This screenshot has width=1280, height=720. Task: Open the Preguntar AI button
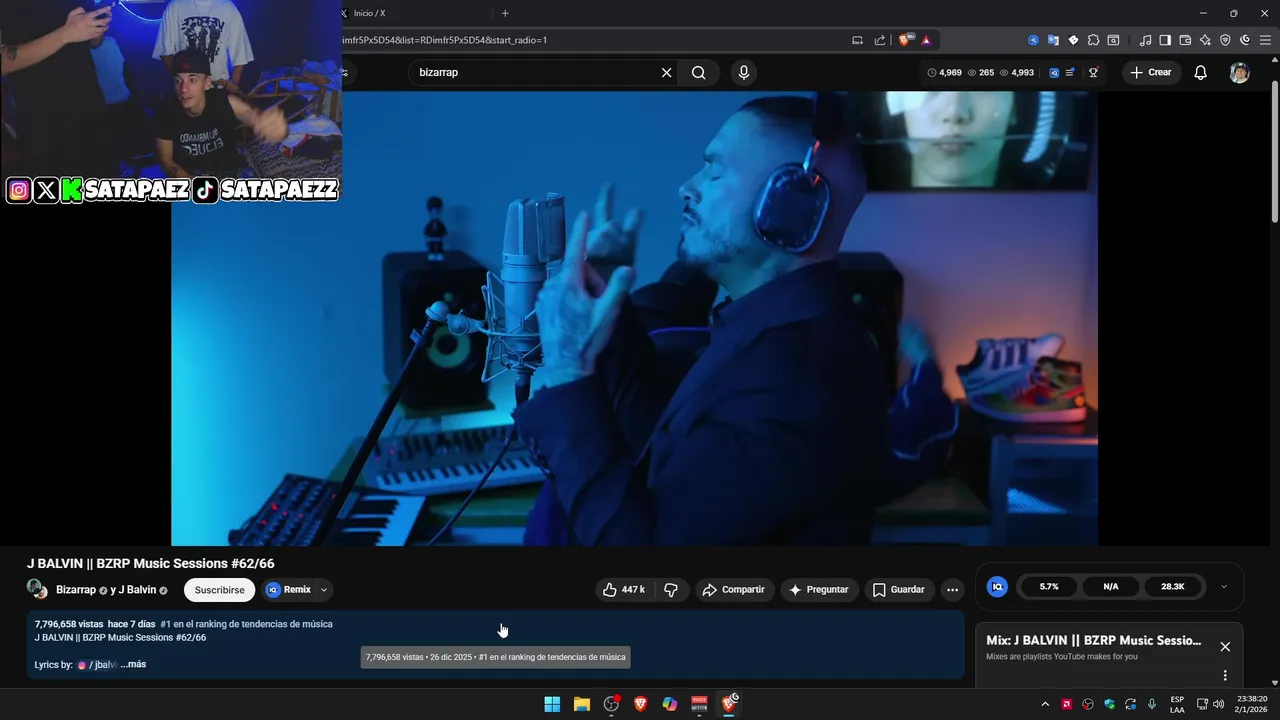(x=819, y=590)
